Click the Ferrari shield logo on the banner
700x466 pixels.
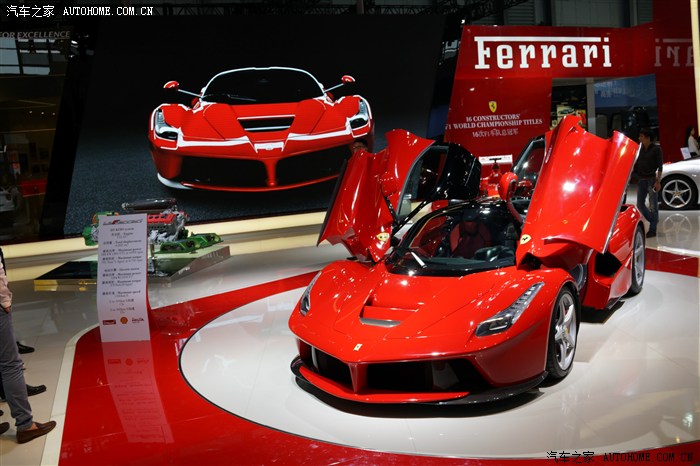coord(492,106)
